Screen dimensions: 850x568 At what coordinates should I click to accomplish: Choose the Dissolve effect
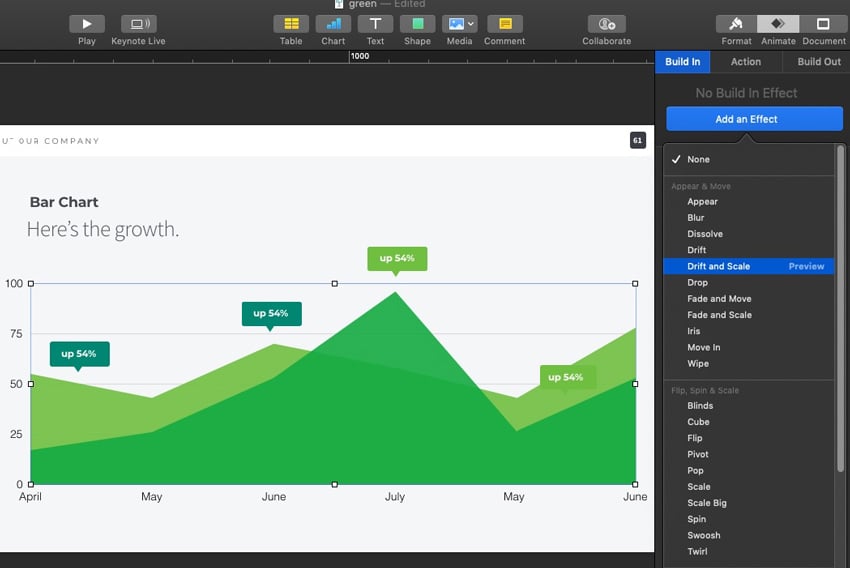tap(705, 234)
